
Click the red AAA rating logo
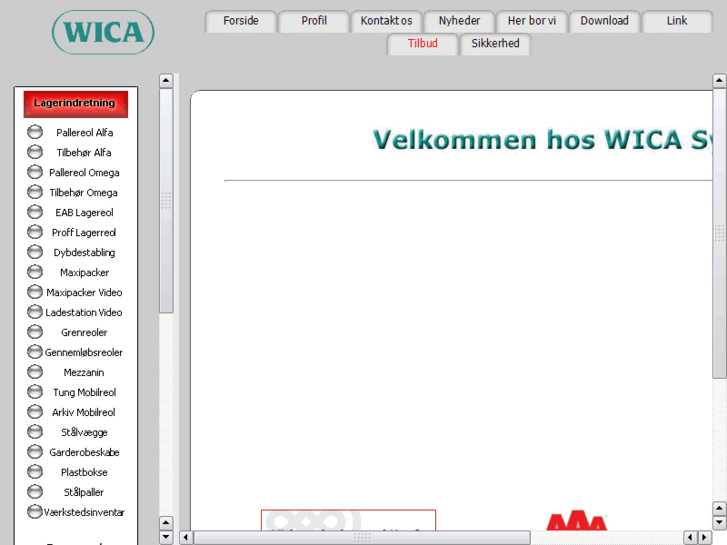point(576,520)
